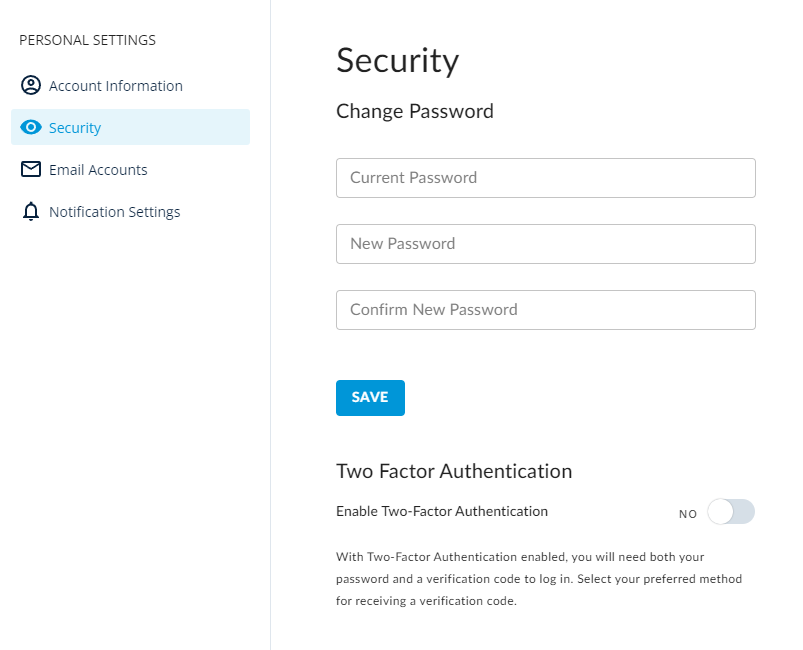Click the Account Information person icon
Image resolution: width=803 pixels, height=650 pixels.
(x=30, y=85)
